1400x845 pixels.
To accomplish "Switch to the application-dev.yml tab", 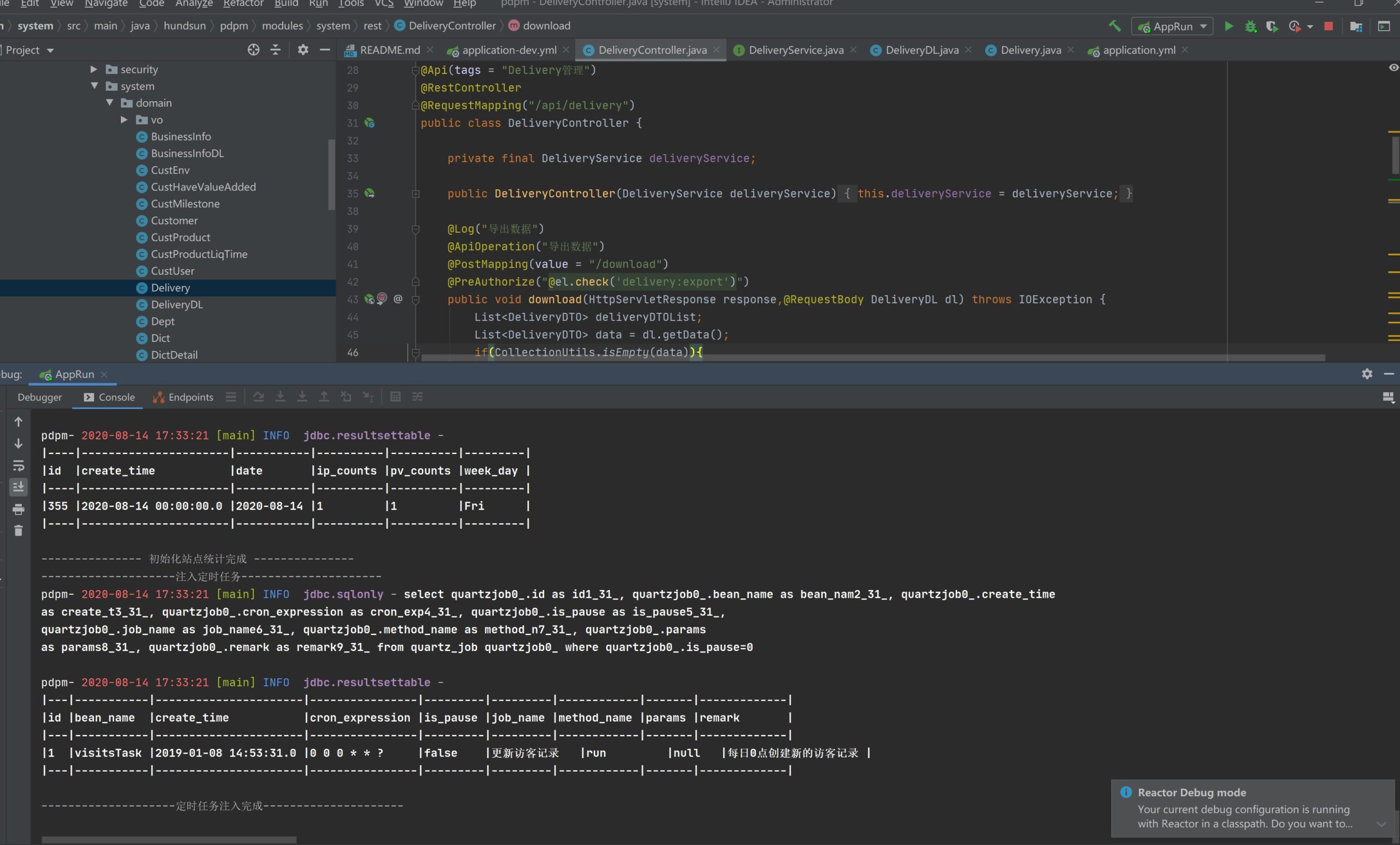I will coord(509,50).
